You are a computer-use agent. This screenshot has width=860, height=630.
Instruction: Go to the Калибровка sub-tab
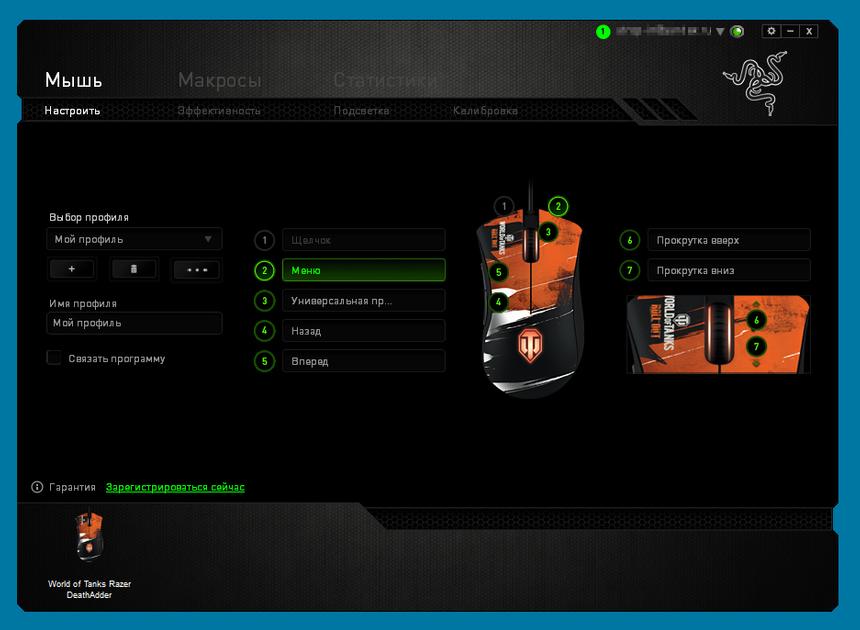coord(485,111)
